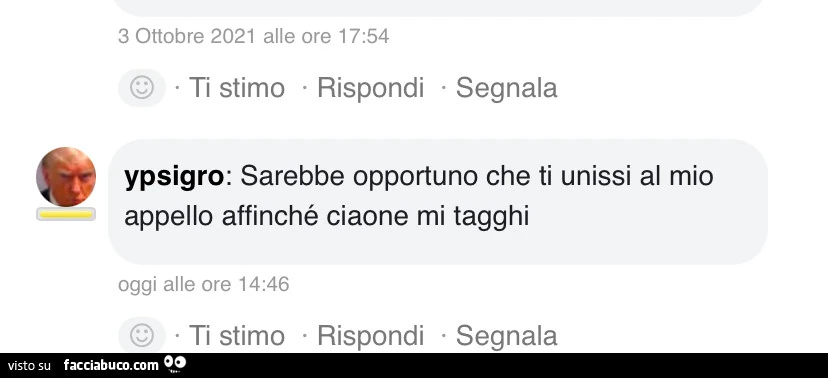The image size is (828, 378).
Task: Click the 3 Ottobre 2021 alle ore 17:54 timestamp
Action: pyautogui.click(x=253, y=36)
